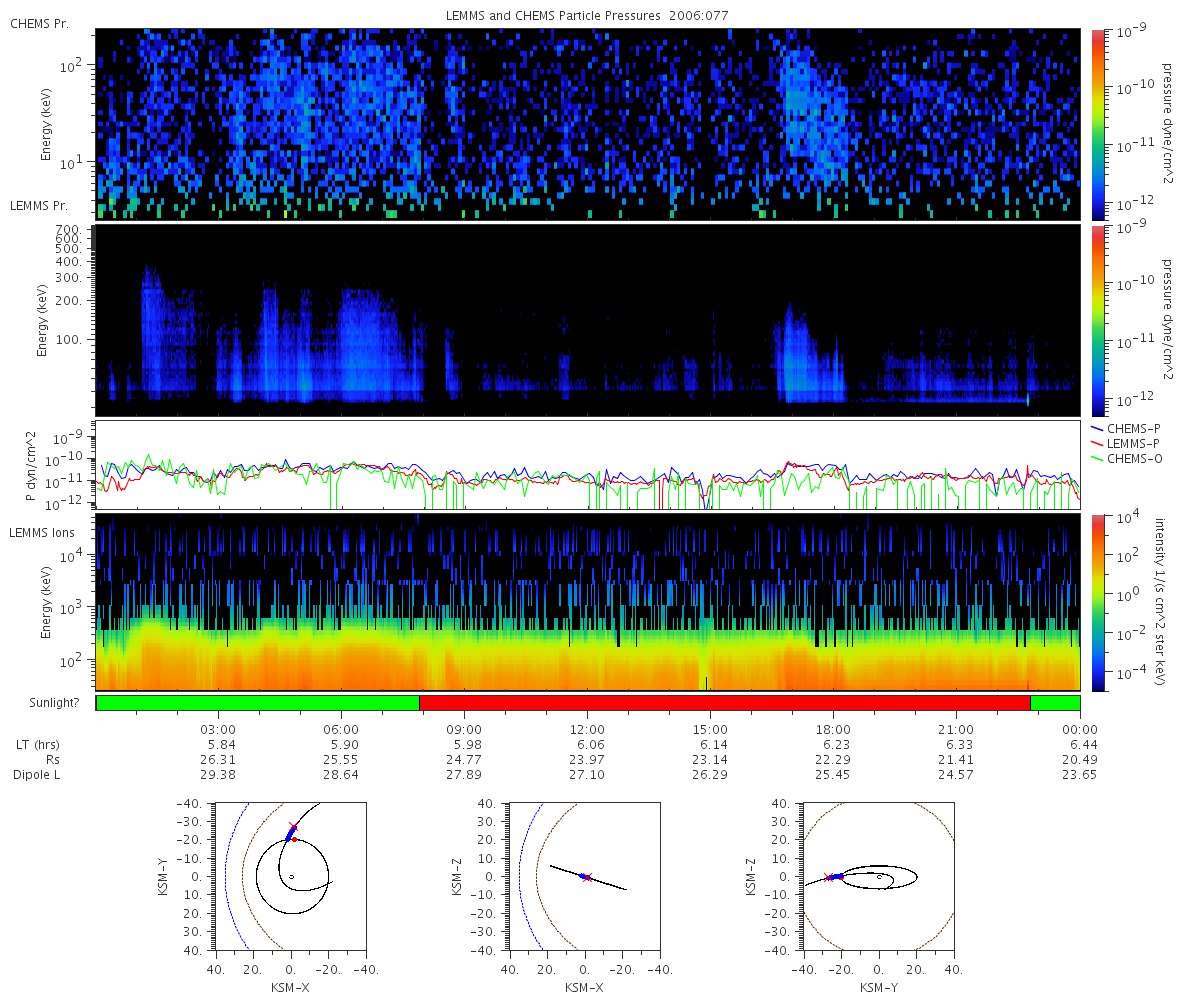
Task: Click the 03:00 time axis label
Action: (x=218, y=729)
